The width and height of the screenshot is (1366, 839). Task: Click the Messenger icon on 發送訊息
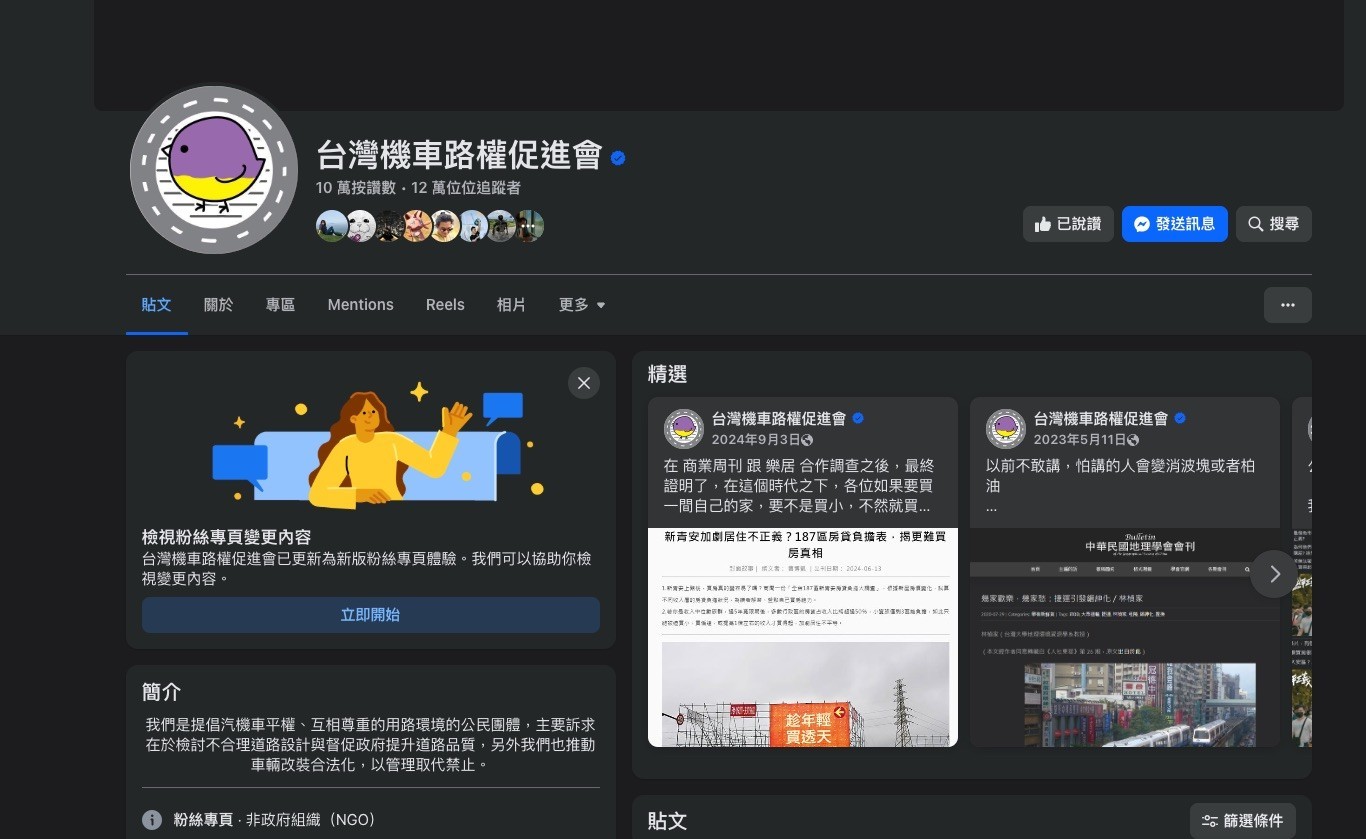pos(1141,224)
